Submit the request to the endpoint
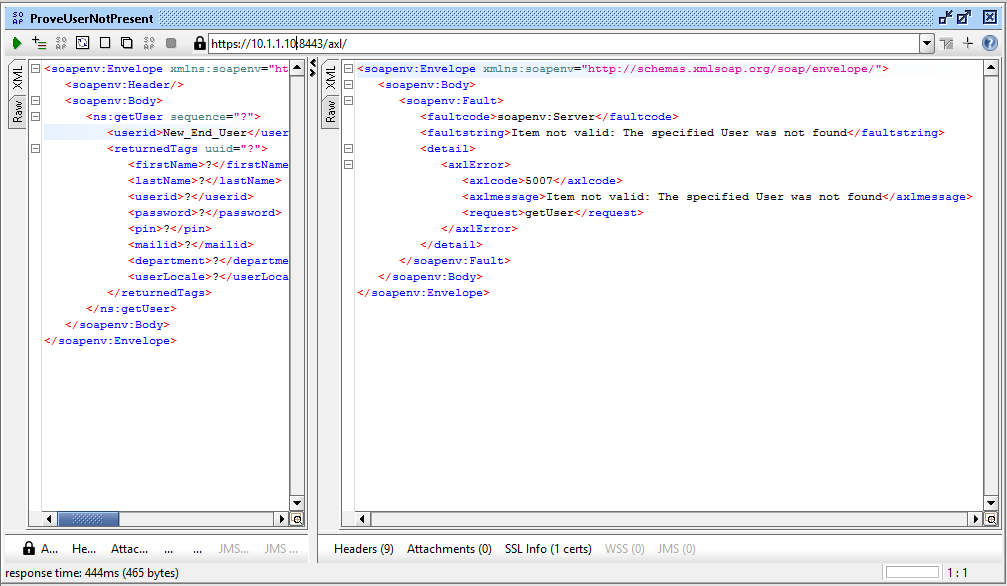This screenshot has width=1007, height=586. [16, 43]
